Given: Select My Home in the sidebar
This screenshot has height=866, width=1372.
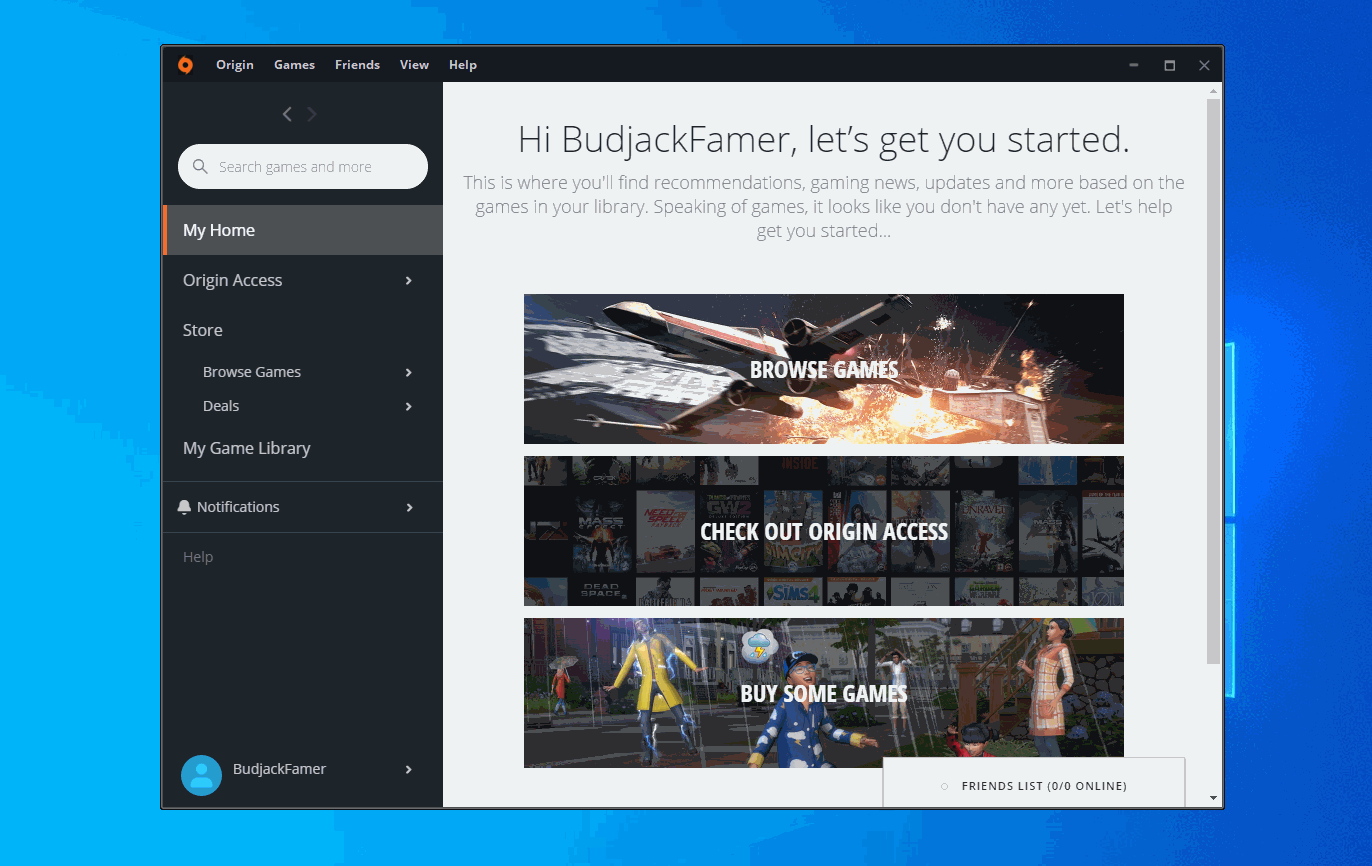Looking at the screenshot, I should coord(303,230).
